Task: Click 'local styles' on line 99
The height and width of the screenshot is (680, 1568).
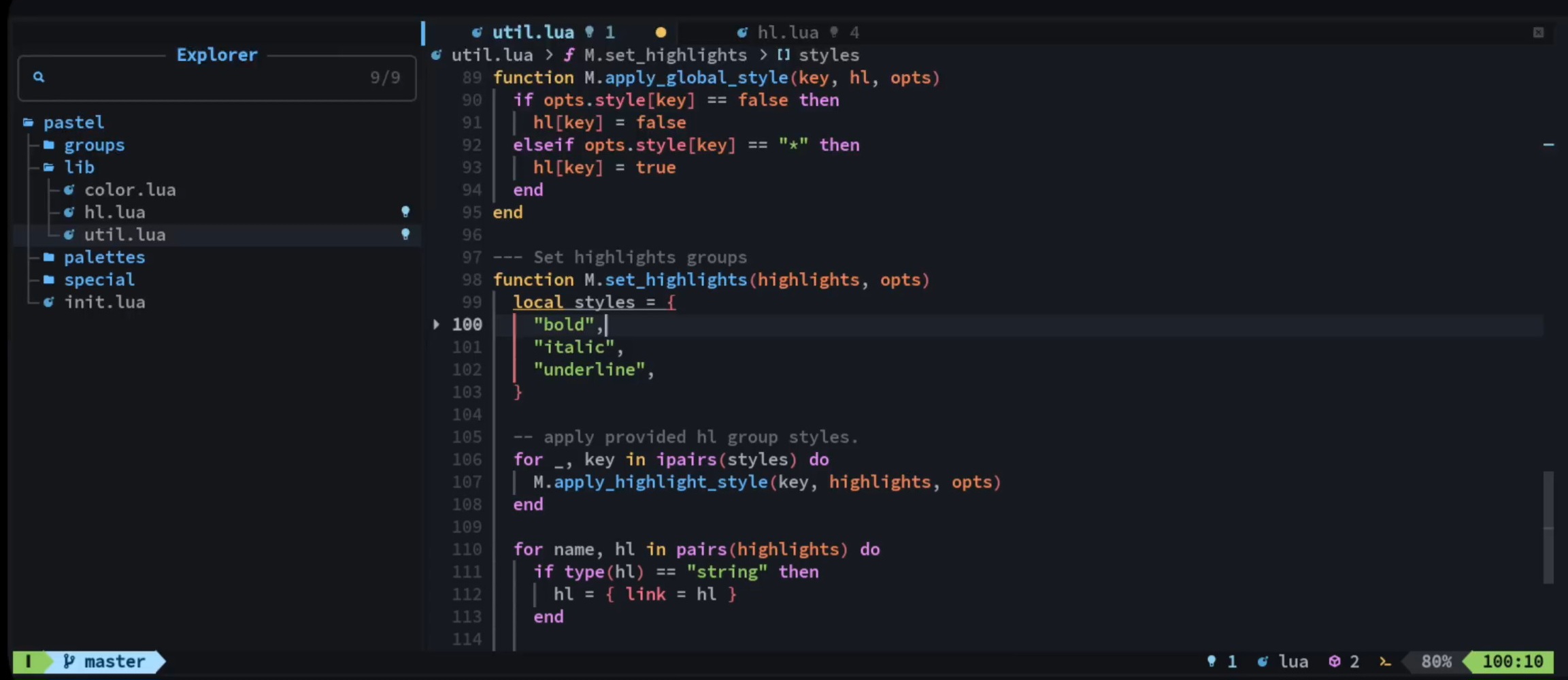Action: 573,302
